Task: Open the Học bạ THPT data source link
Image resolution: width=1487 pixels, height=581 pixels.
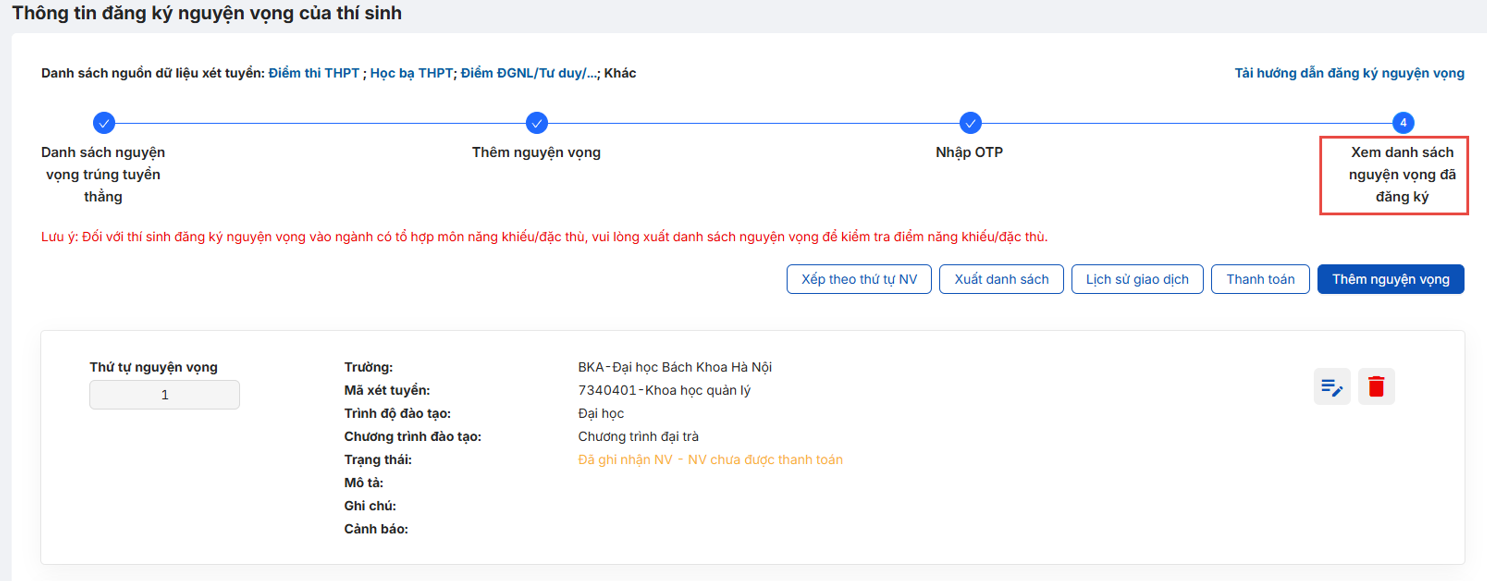Action: [412, 73]
